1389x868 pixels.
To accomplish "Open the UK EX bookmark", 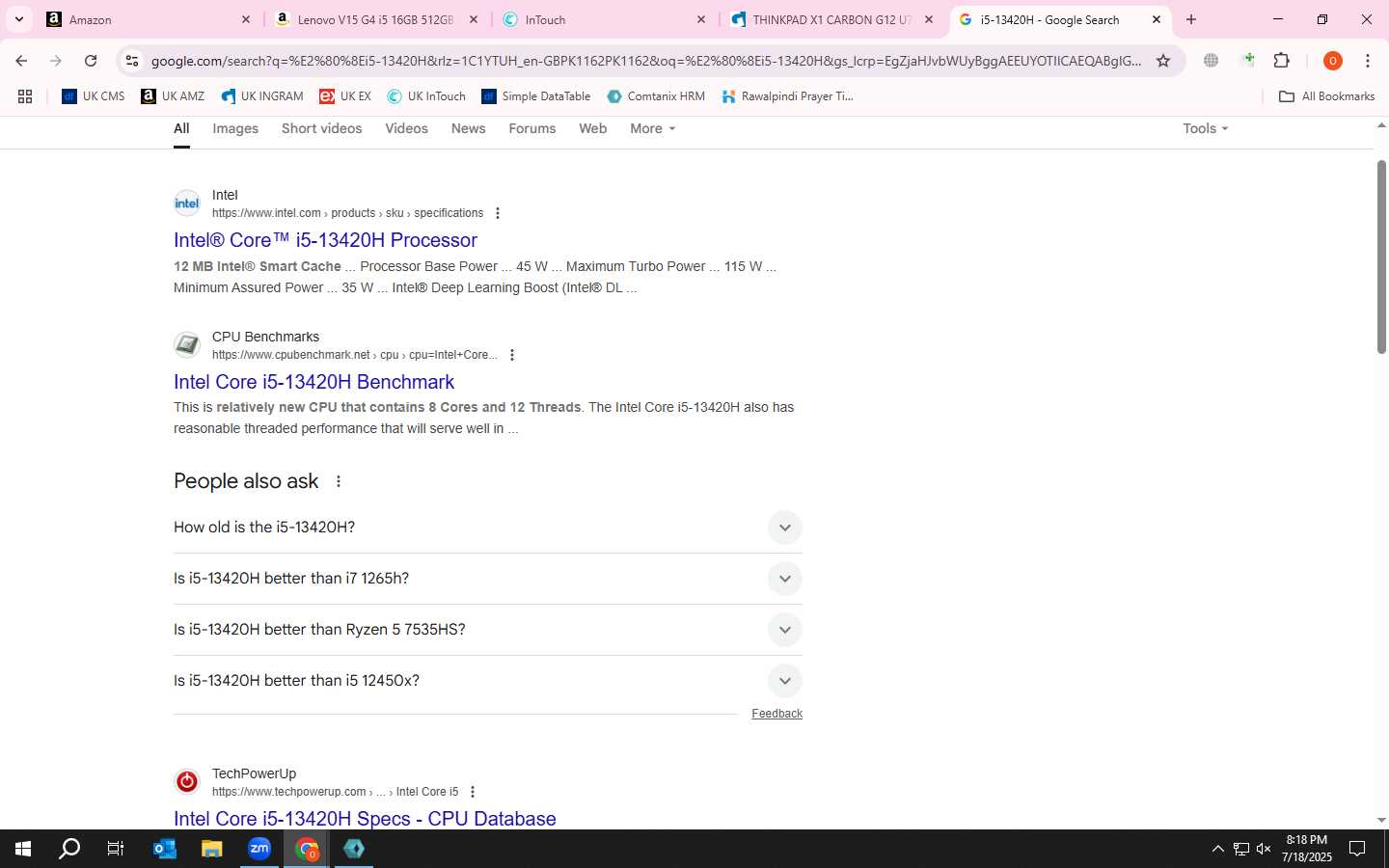I will coord(345,96).
